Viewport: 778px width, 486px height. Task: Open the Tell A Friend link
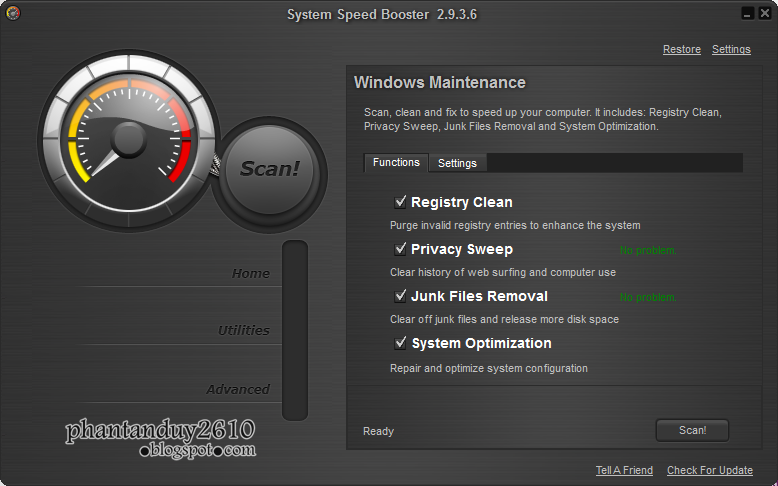pyautogui.click(x=624, y=470)
